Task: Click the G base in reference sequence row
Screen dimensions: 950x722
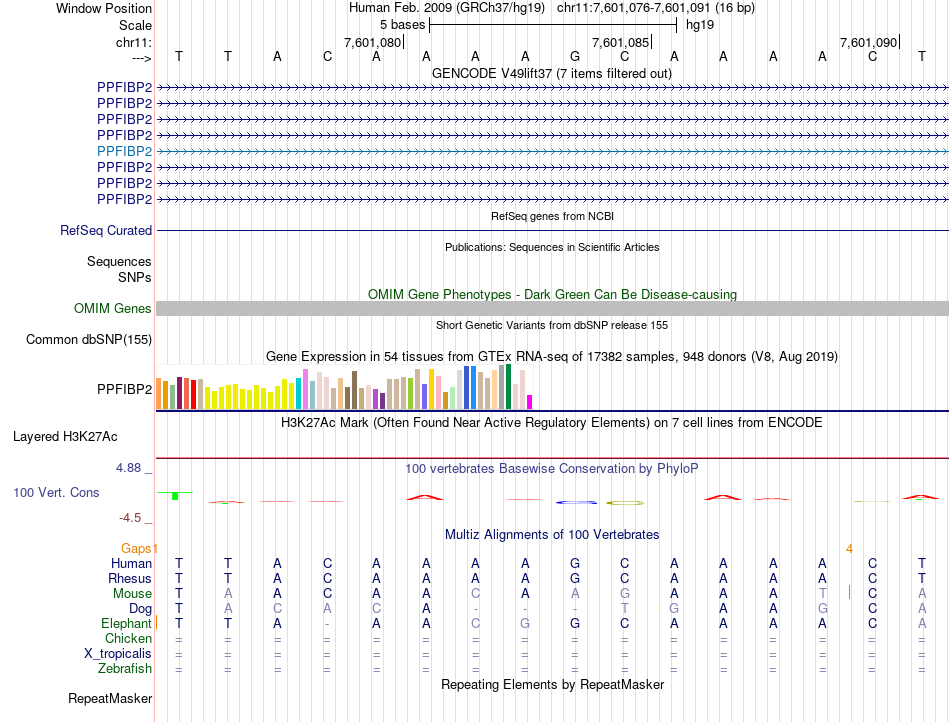Action: pyautogui.click(x=575, y=57)
